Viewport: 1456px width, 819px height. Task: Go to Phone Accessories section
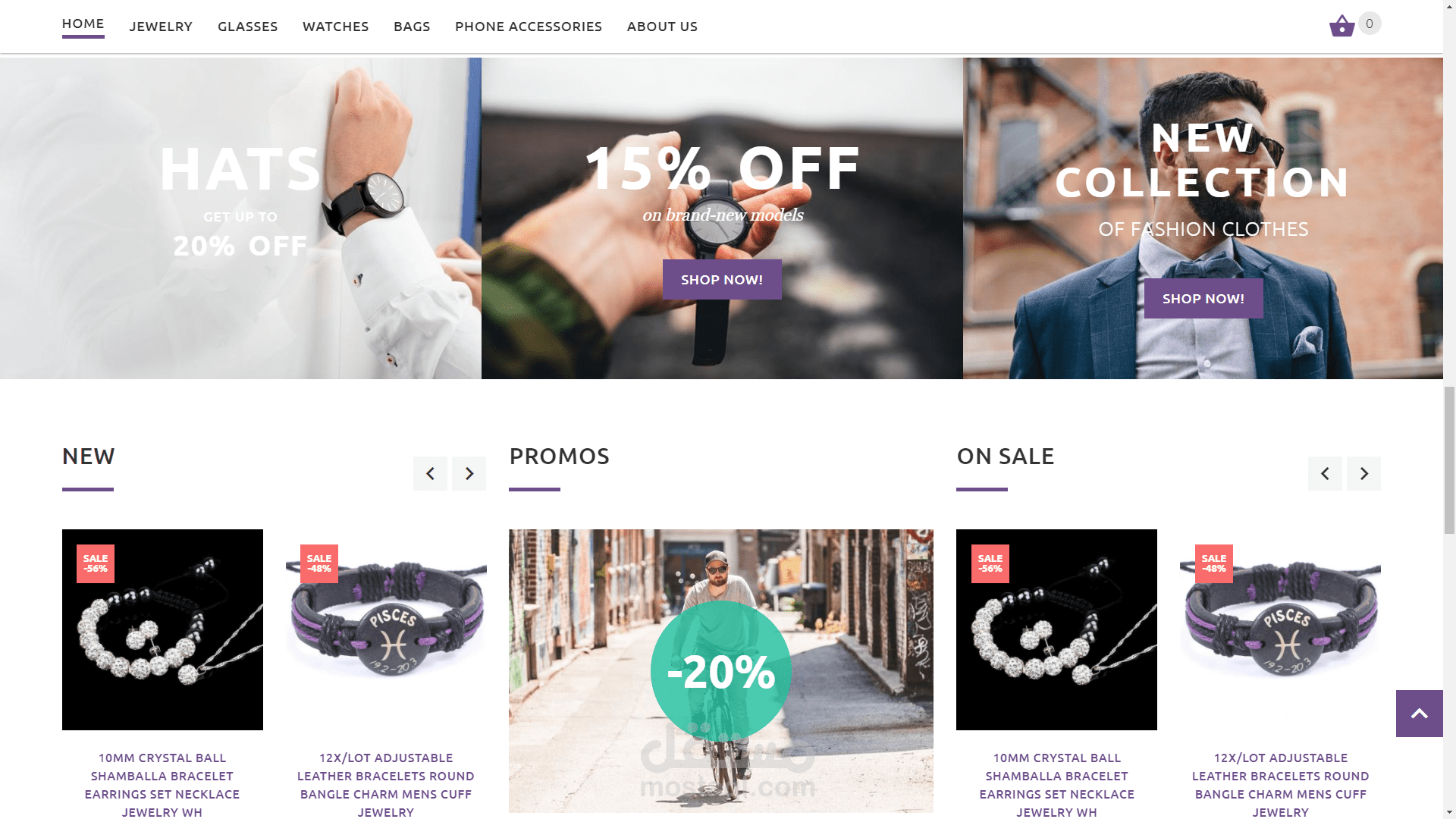pos(529,27)
